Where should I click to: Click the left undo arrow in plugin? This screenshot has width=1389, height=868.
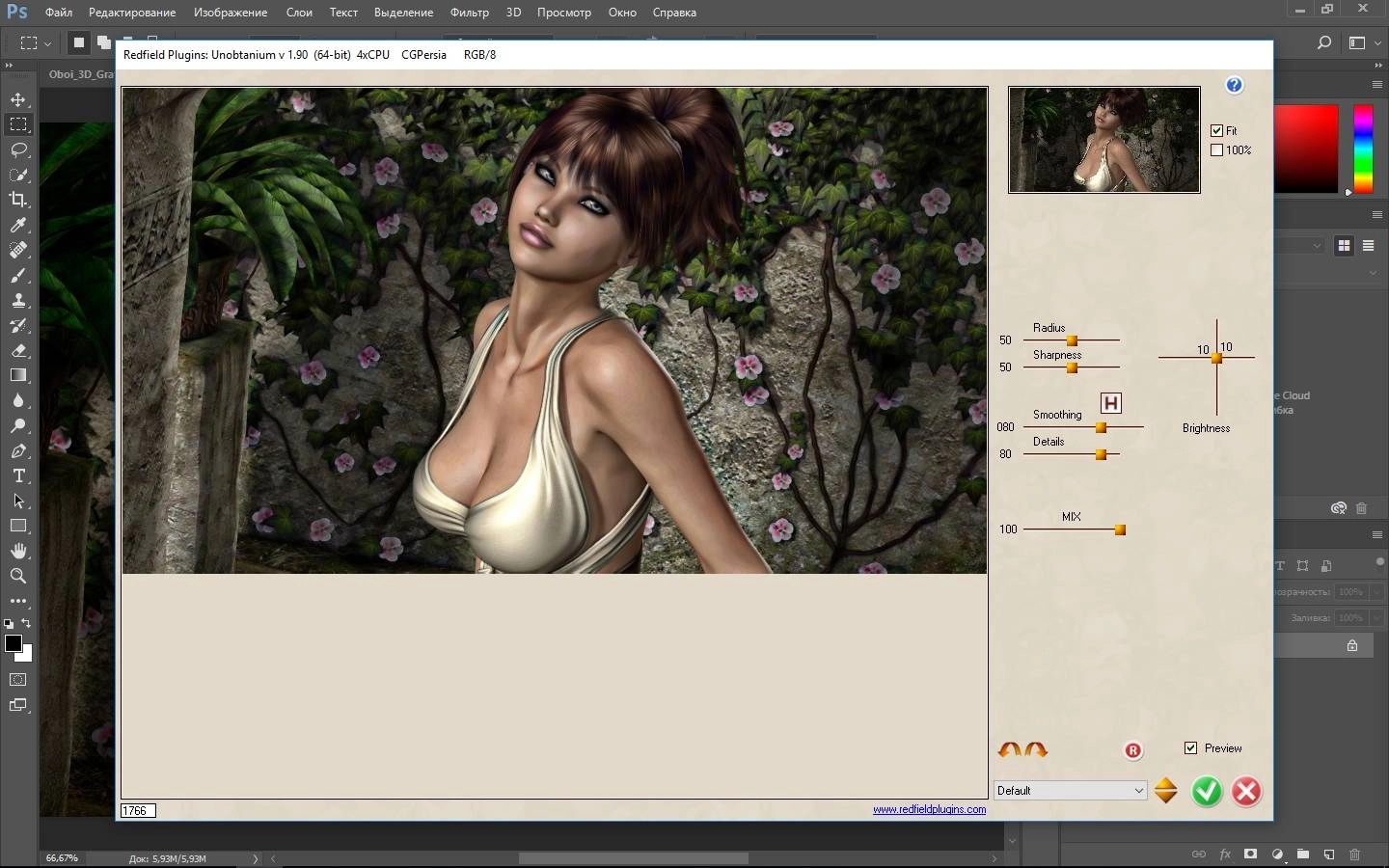coord(1010,749)
